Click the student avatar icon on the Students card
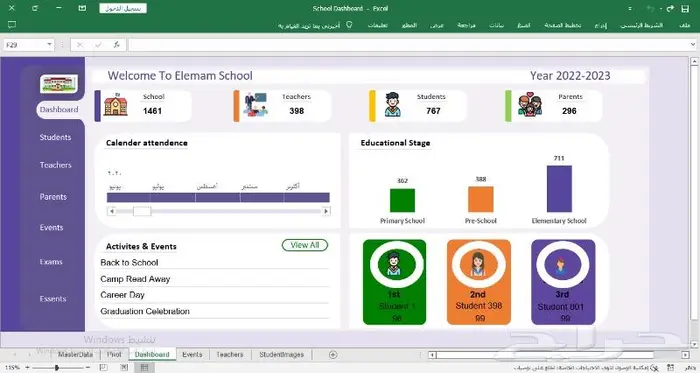Viewport: 700px width, 373px height. pyautogui.click(x=393, y=105)
